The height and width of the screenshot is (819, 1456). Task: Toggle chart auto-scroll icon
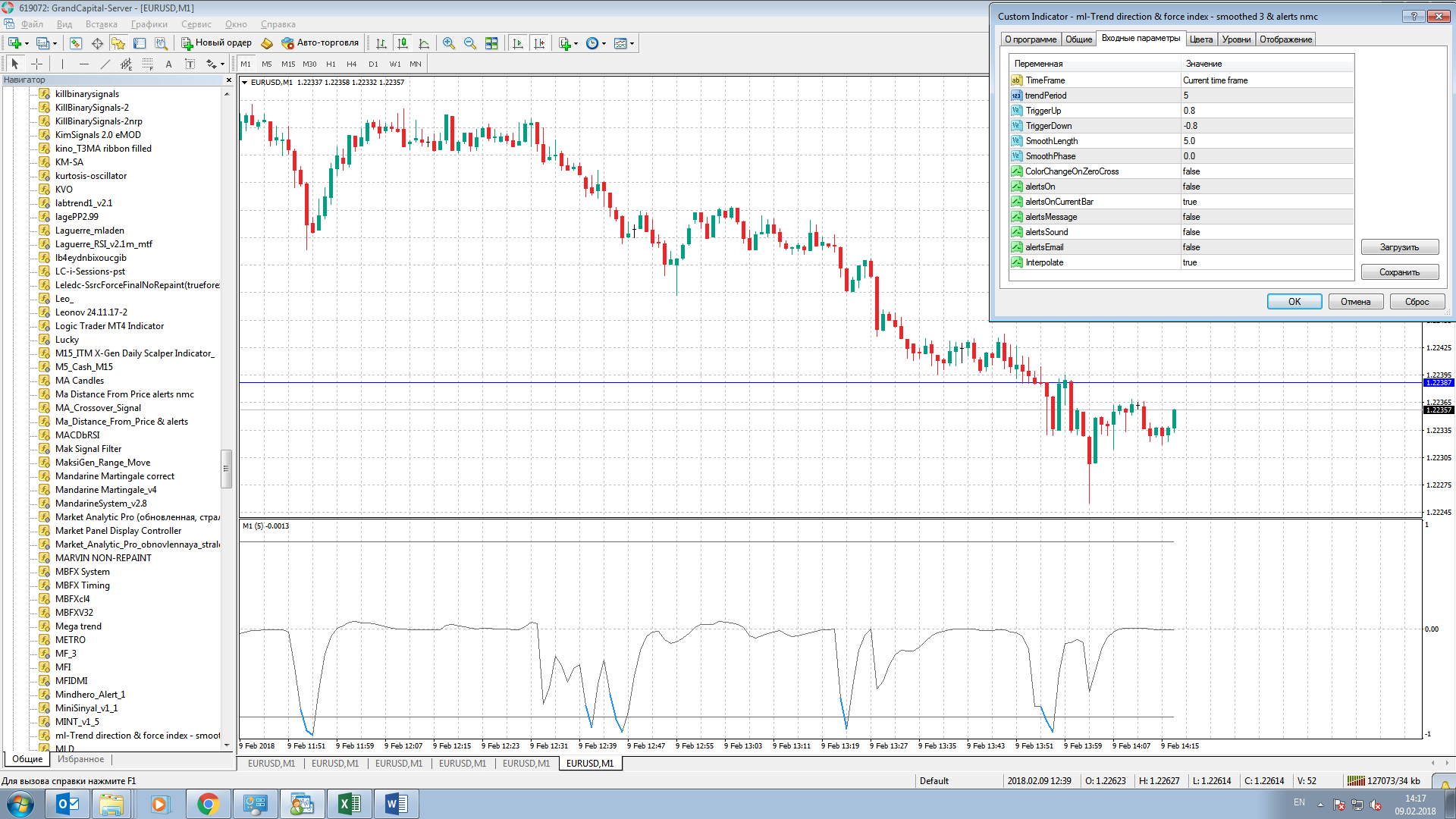pos(518,43)
